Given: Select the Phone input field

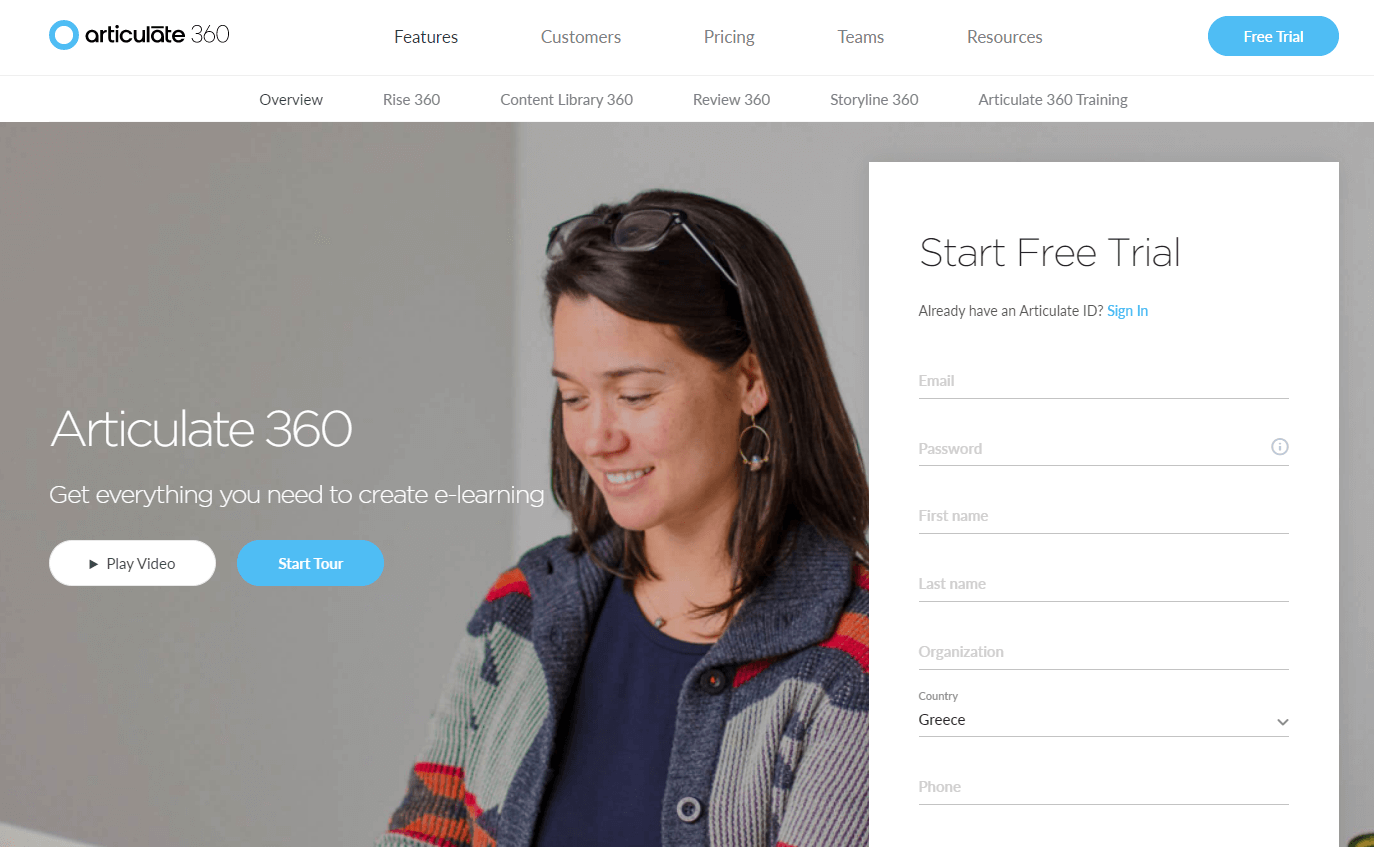Looking at the screenshot, I should point(1103,787).
